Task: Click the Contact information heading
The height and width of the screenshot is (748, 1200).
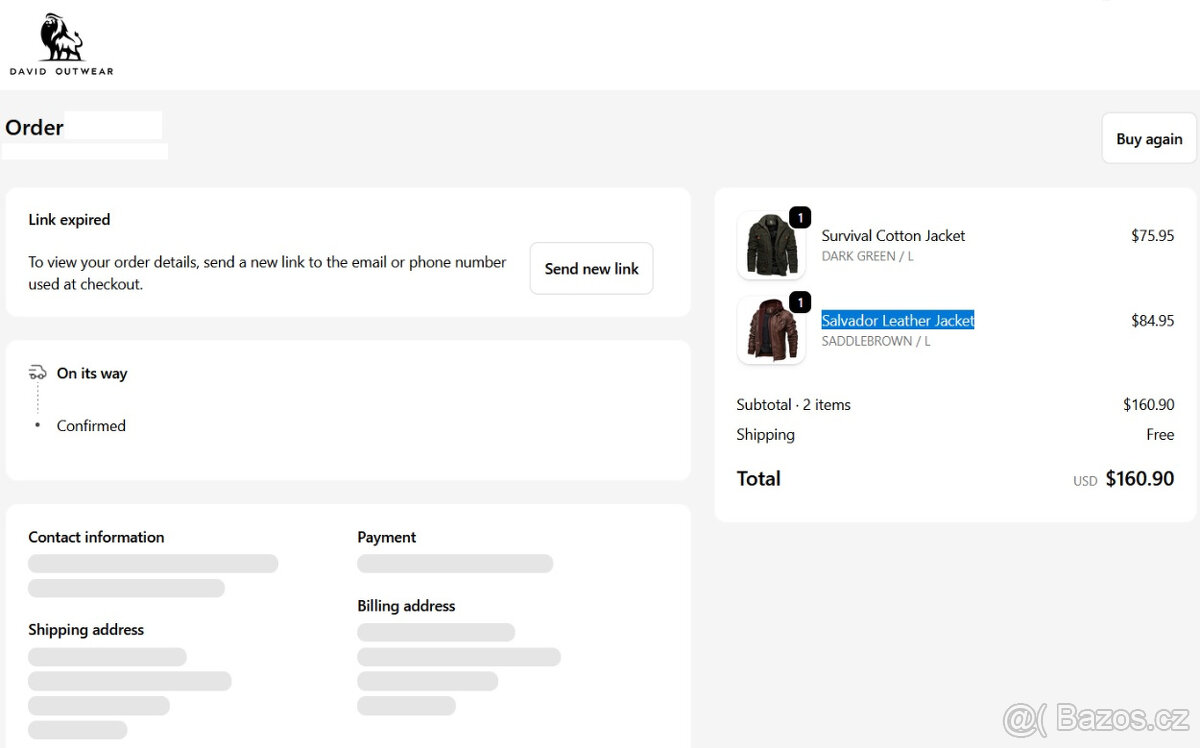Action: [96, 537]
